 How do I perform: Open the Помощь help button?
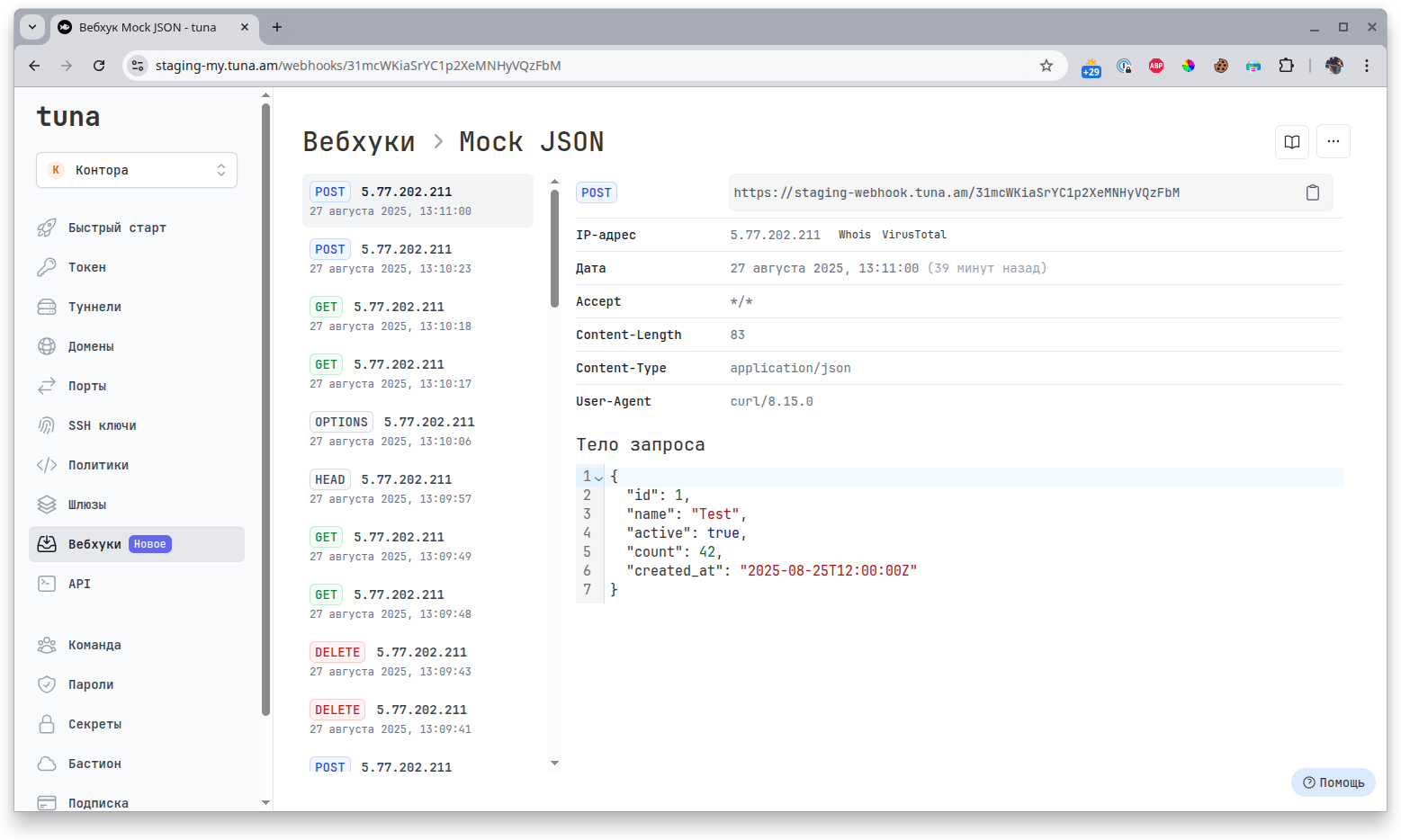1334,782
